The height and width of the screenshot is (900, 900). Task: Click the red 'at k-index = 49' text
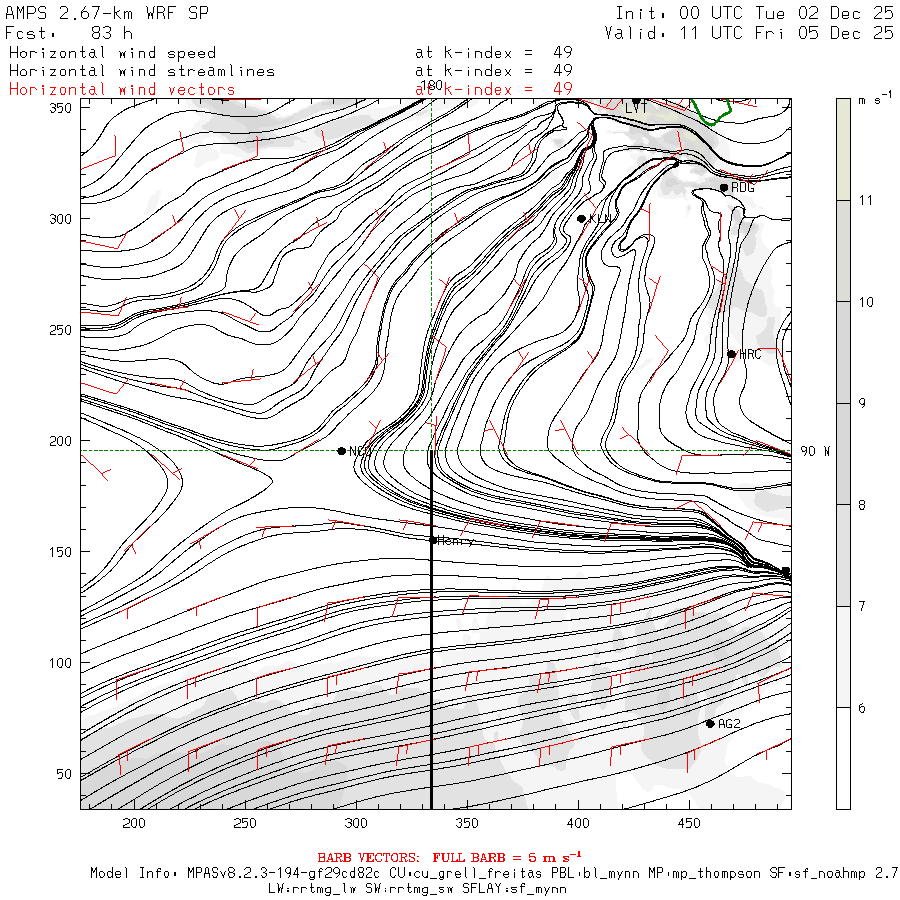point(494,89)
